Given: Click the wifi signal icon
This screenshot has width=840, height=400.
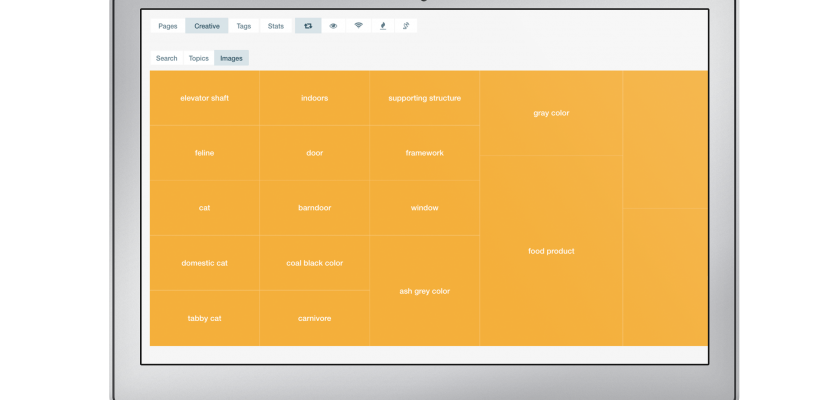Looking at the screenshot, I should [358, 26].
